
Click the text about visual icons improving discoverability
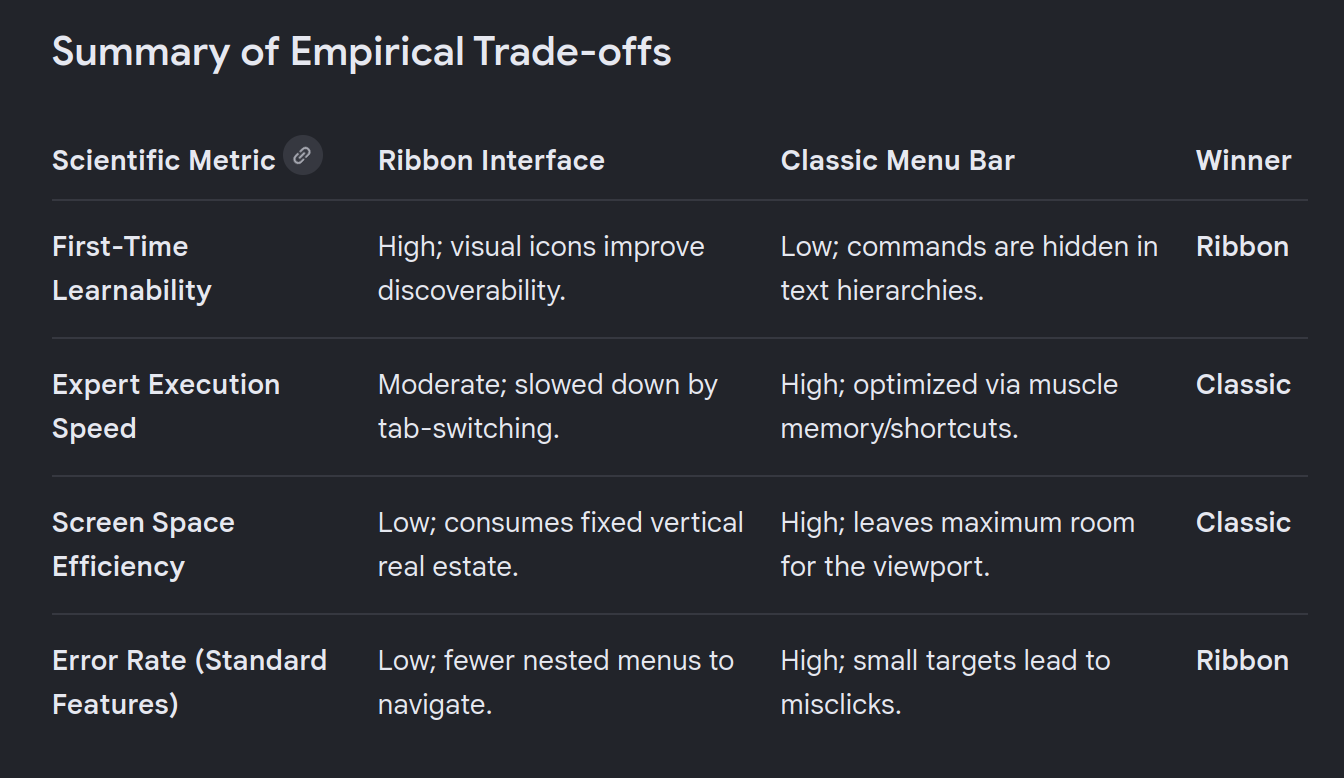[541, 268]
